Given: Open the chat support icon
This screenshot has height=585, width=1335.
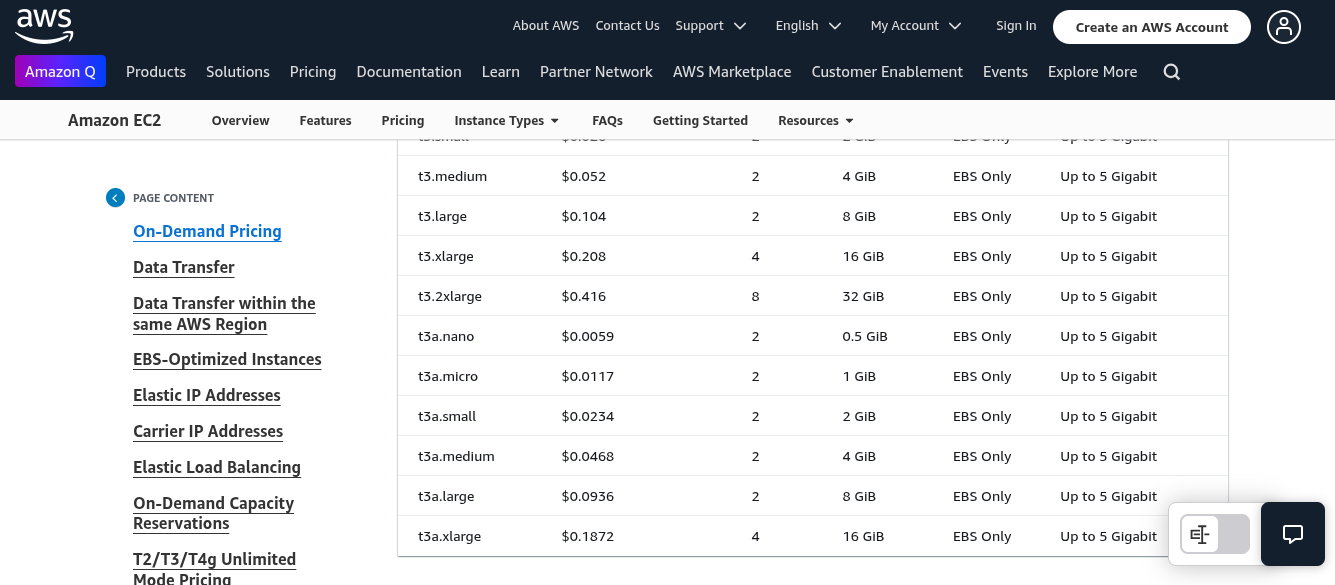Looking at the screenshot, I should [x=1292, y=534].
